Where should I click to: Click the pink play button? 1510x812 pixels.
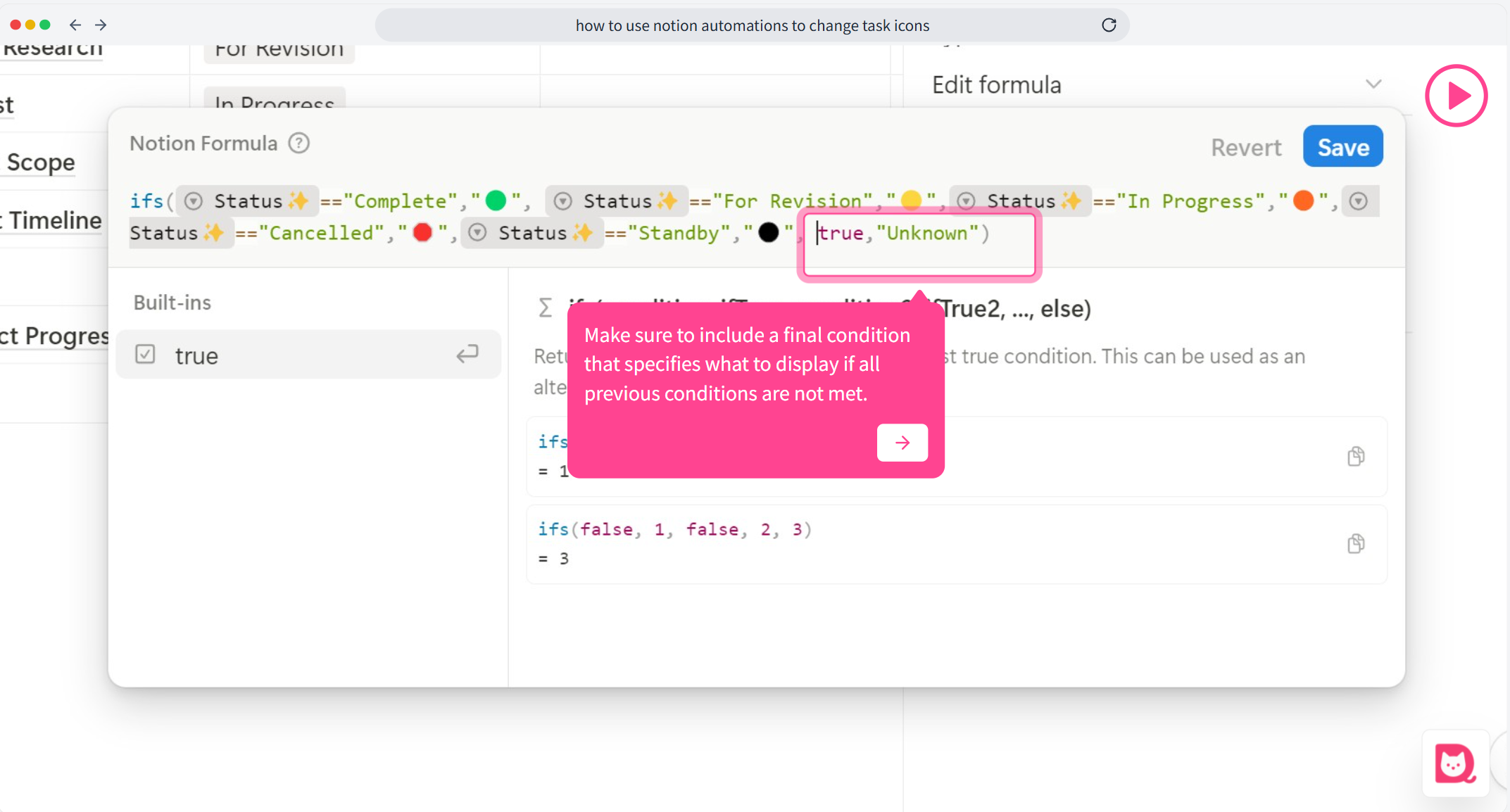pyautogui.click(x=1456, y=95)
